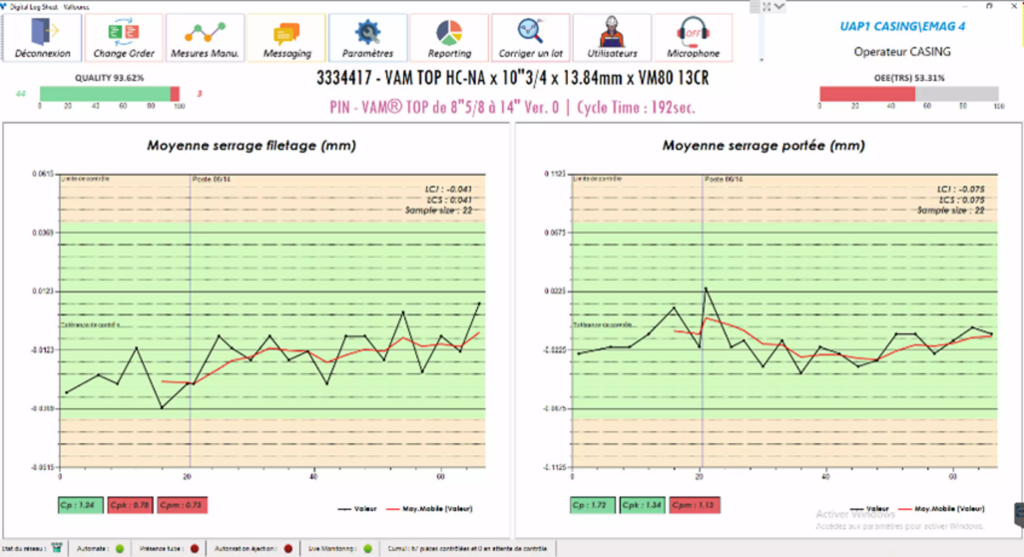The width and height of the screenshot is (1024, 557).
Task: Click the UAP1 CASING\EMAG 4 link
Action: [x=902, y=26]
